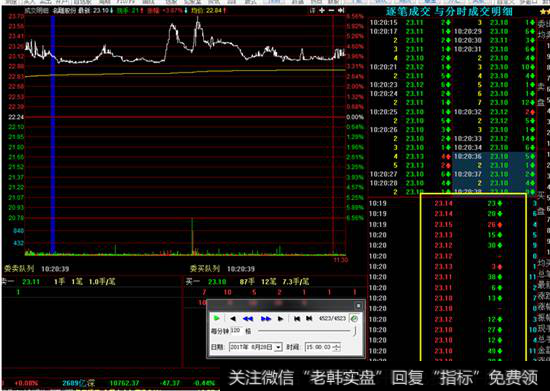Click the 详 detail icon above chart
The width and height of the screenshot is (550, 391).
click(x=313, y=11)
